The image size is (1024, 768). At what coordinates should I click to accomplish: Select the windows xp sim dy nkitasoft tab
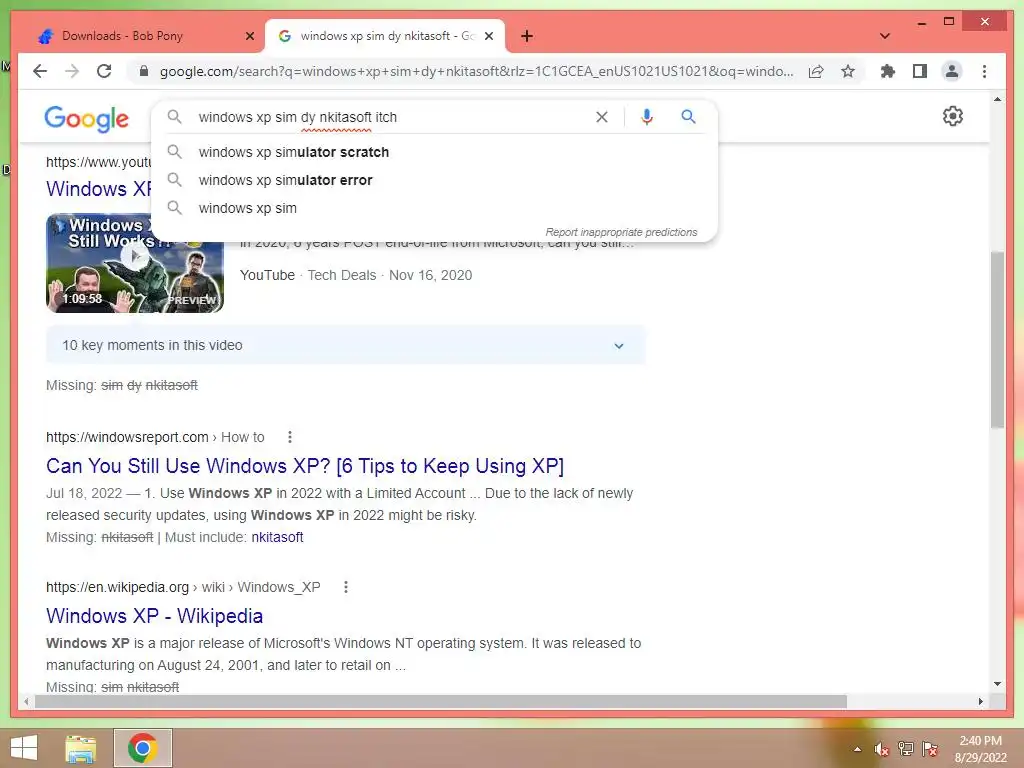(385, 36)
